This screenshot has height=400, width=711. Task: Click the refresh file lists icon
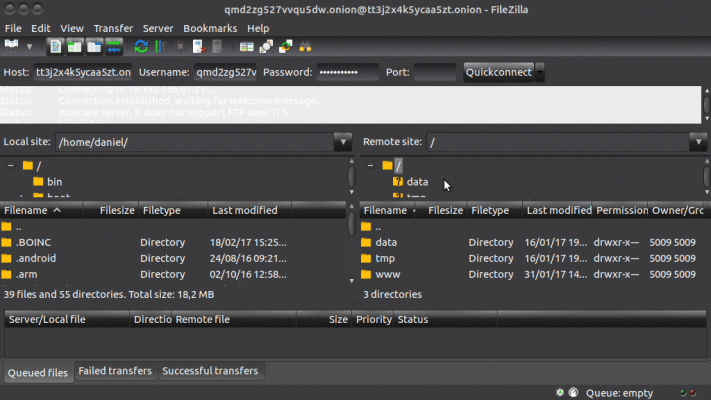(141, 46)
